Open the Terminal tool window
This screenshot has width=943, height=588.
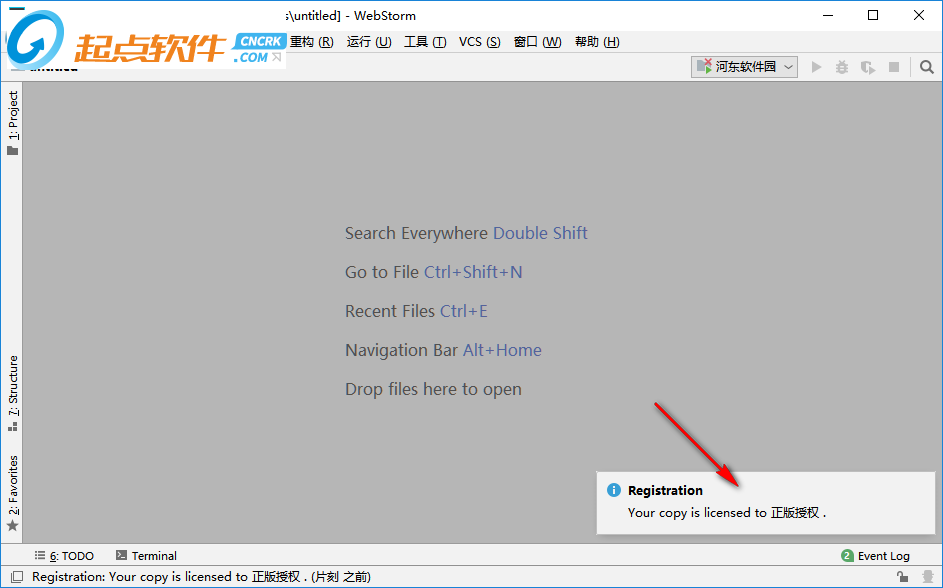146,556
